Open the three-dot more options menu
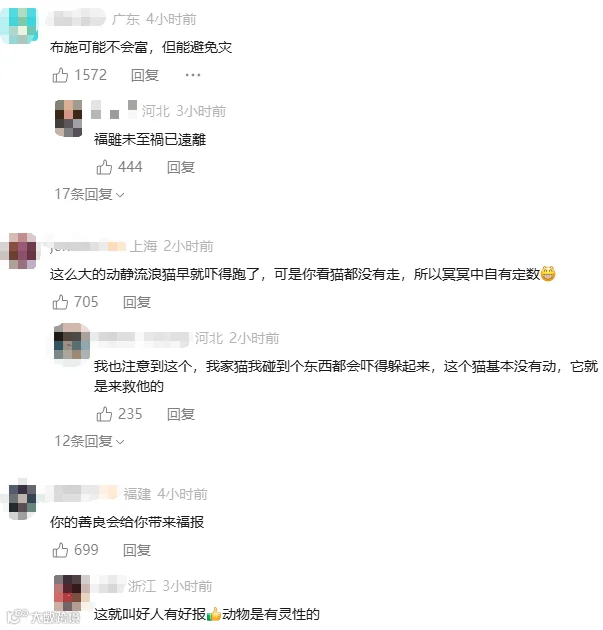 point(193,75)
